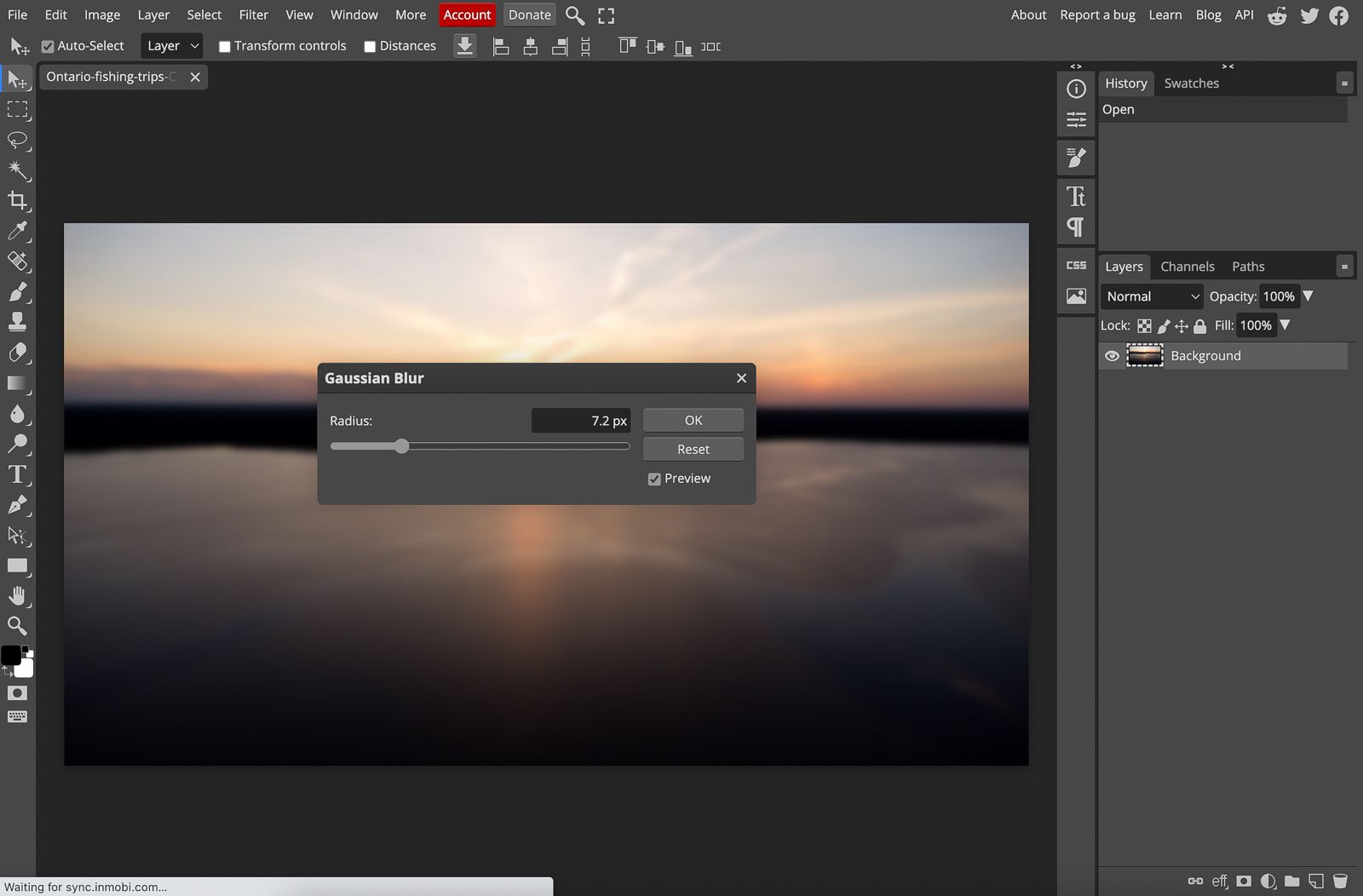Click the Donate button
The height and width of the screenshot is (896, 1363).
tap(529, 14)
